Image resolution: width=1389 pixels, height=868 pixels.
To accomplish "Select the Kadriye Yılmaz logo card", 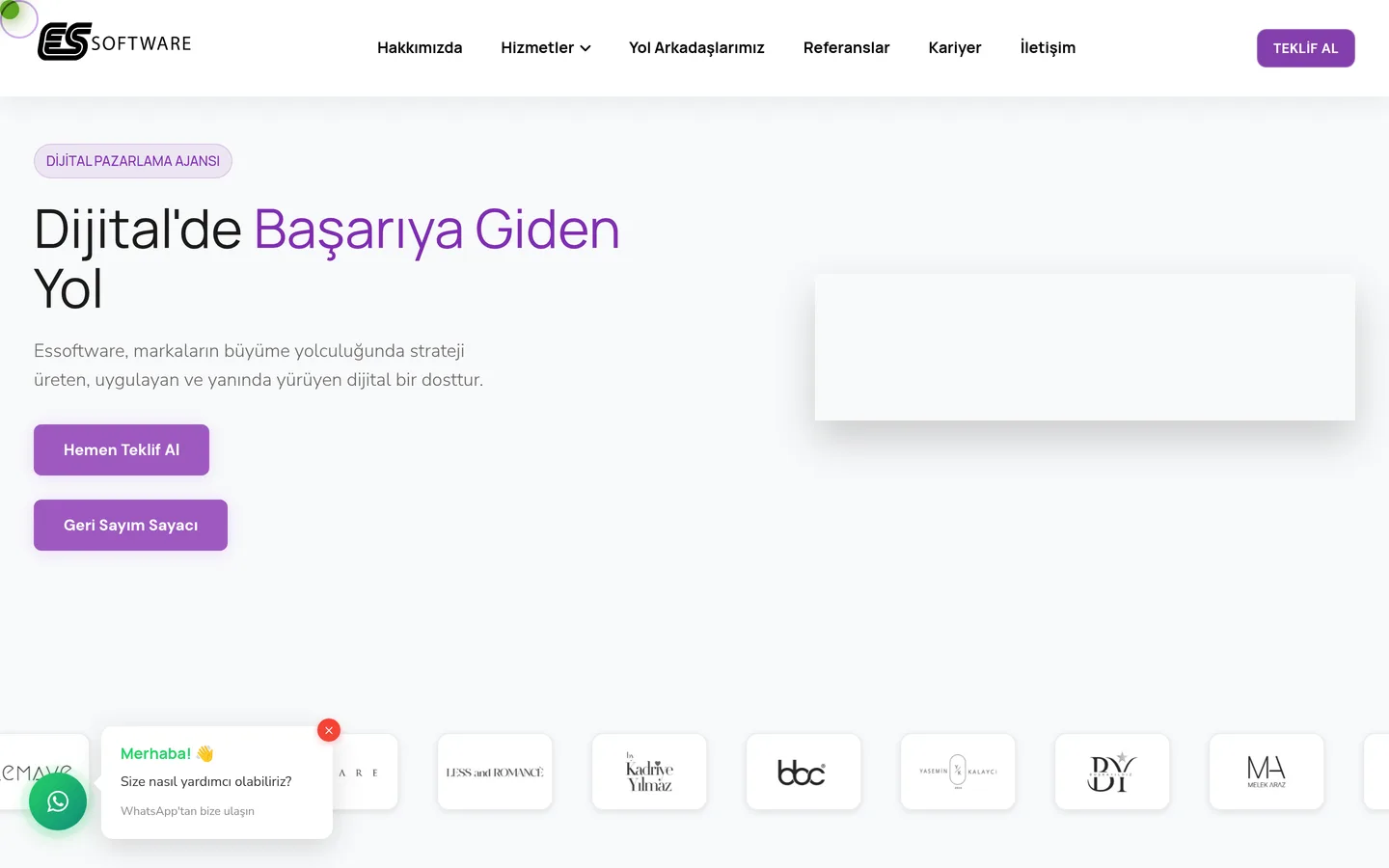I will pyautogui.click(x=649, y=772).
